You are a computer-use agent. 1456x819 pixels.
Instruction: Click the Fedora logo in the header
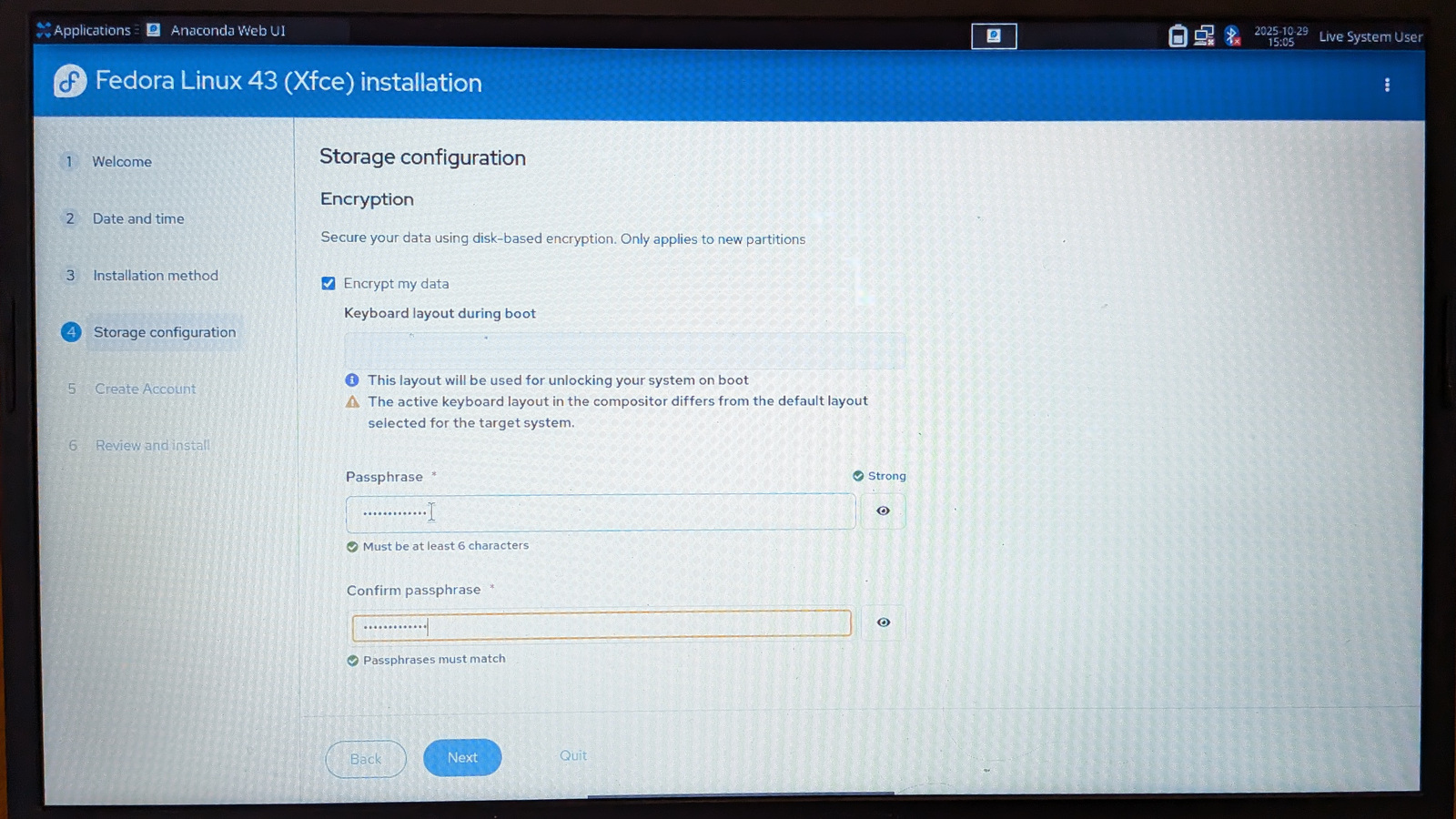[69, 80]
